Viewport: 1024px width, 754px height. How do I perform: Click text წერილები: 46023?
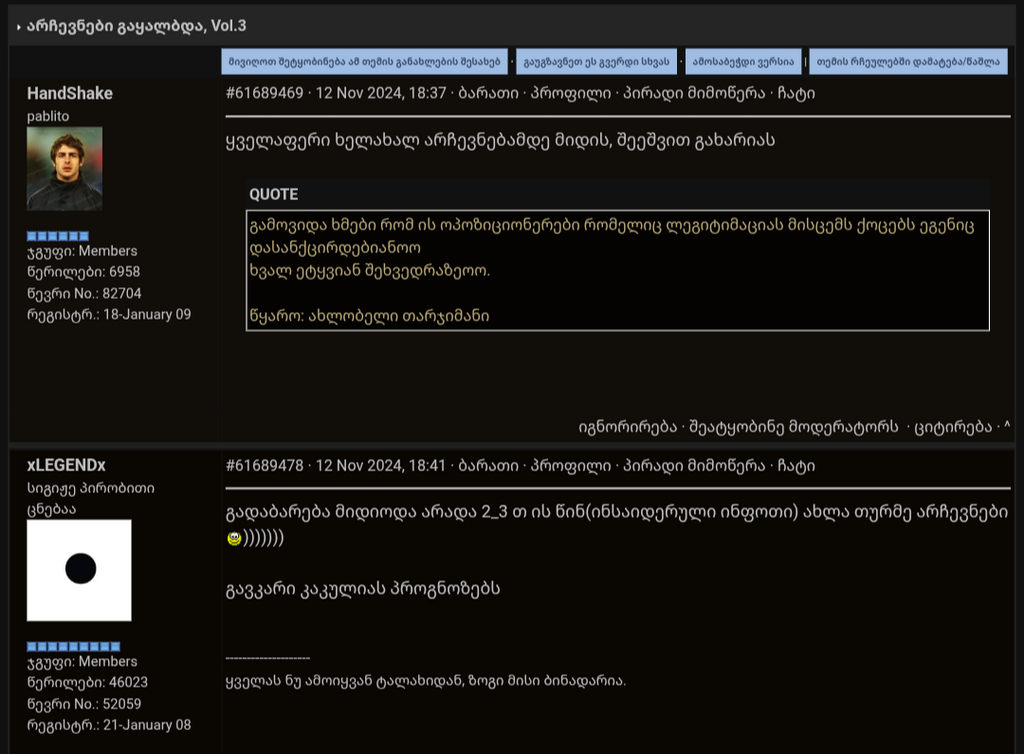(x=88, y=683)
